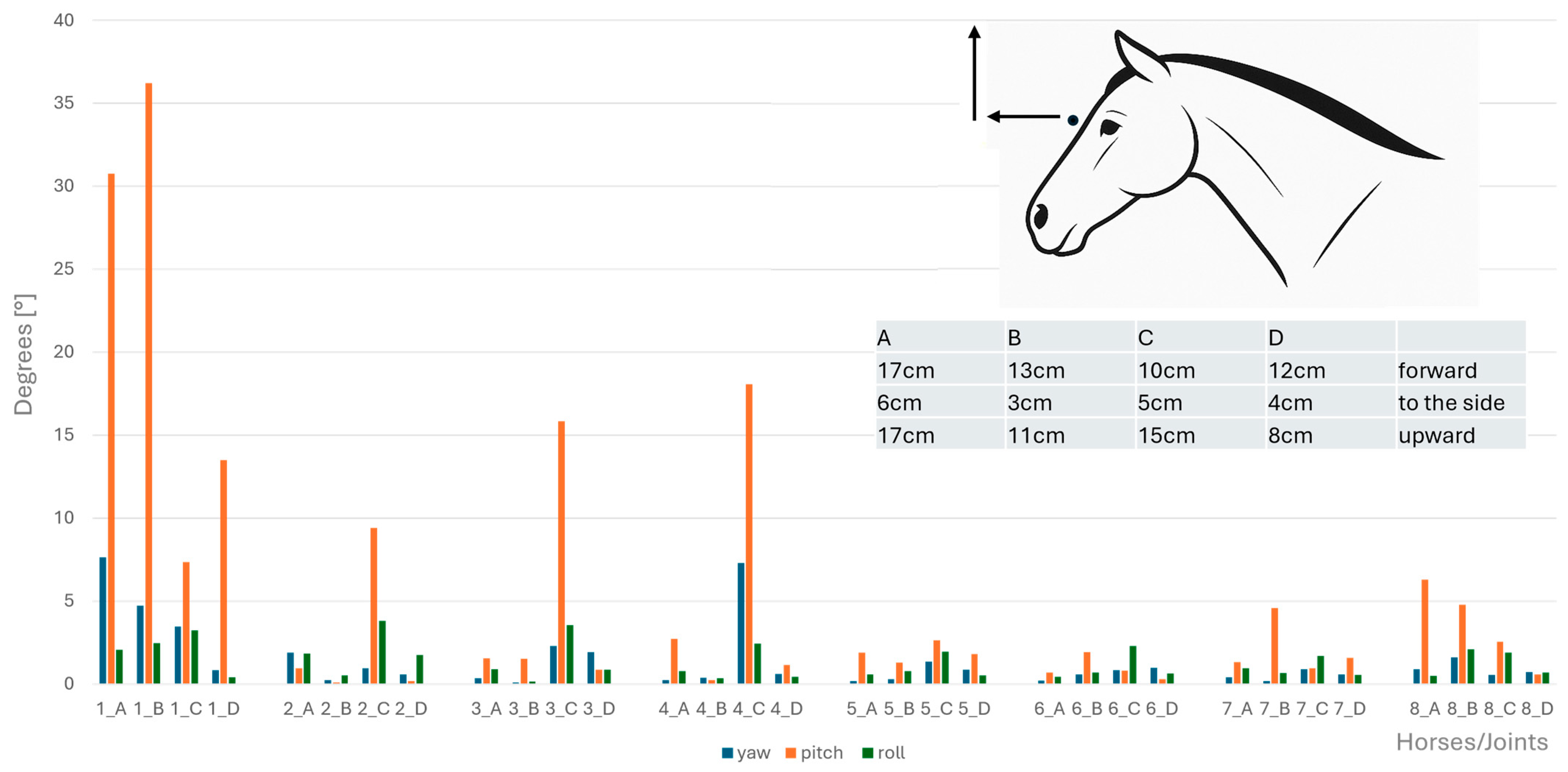1568x772 pixels.
Task: Click the orange pitch bar at 1_D
Action: coord(223,572)
